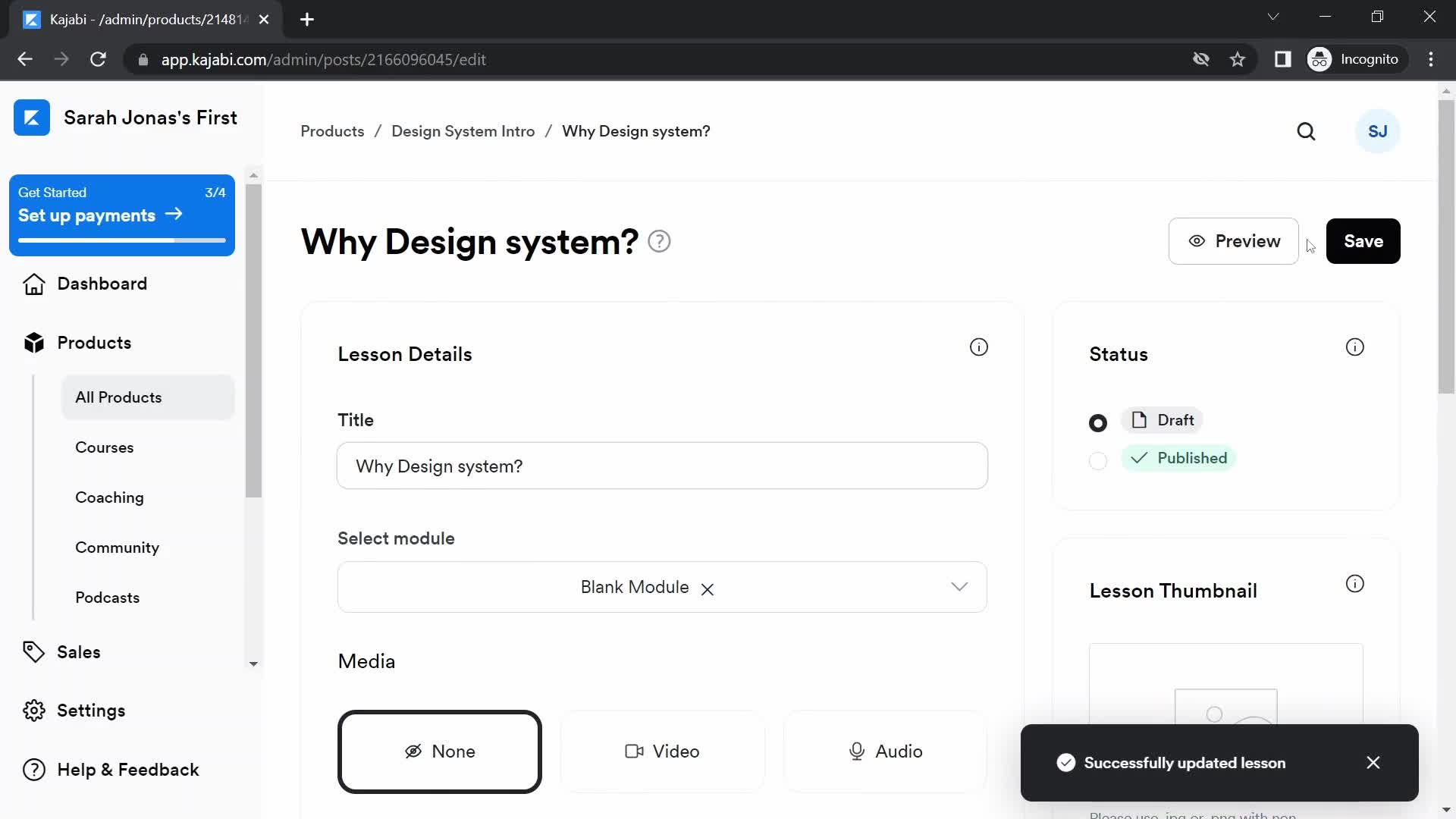
Task: Open the Dashboard menu item
Action: pyautogui.click(x=102, y=284)
